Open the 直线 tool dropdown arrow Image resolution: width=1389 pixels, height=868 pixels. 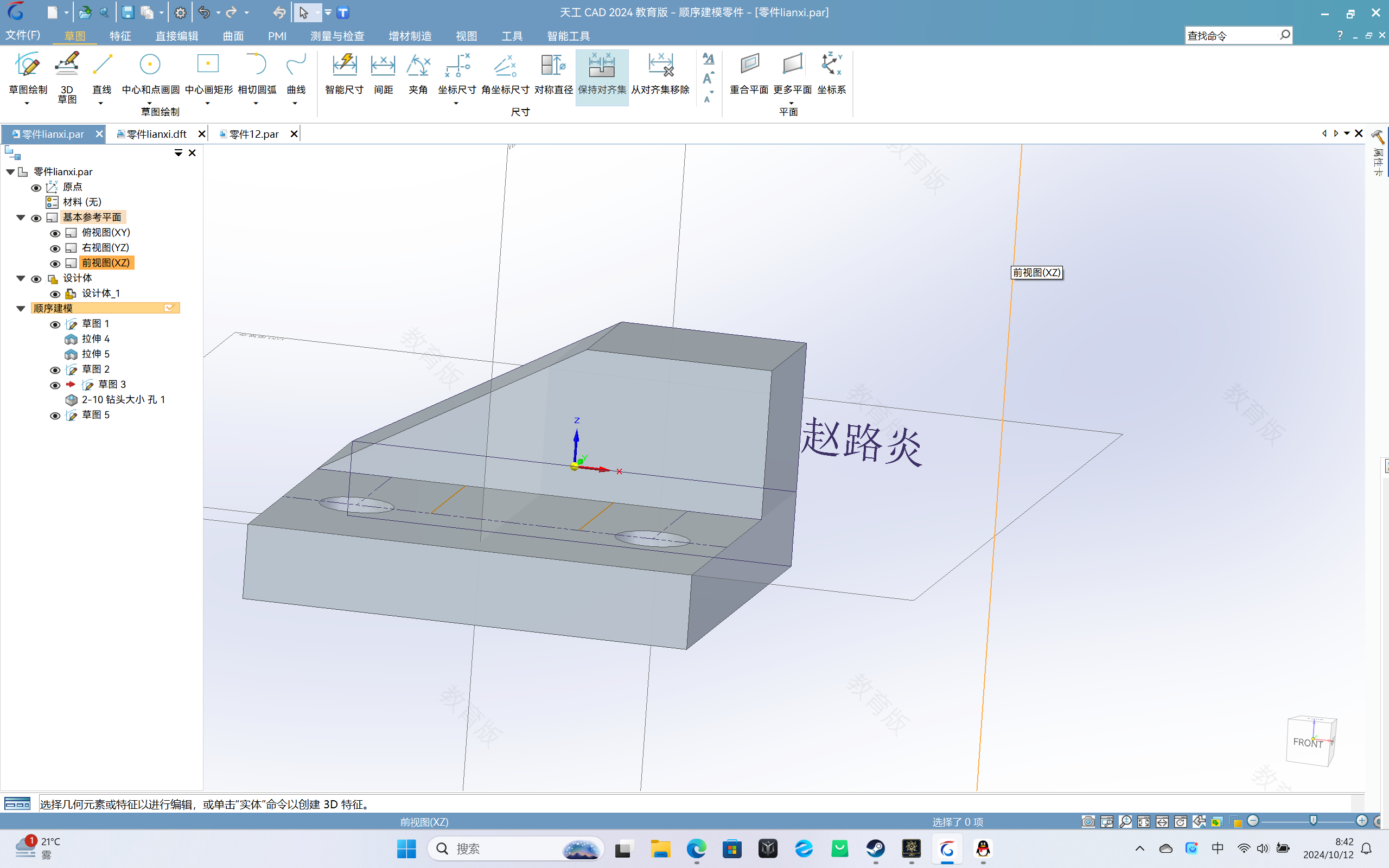point(101,103)
